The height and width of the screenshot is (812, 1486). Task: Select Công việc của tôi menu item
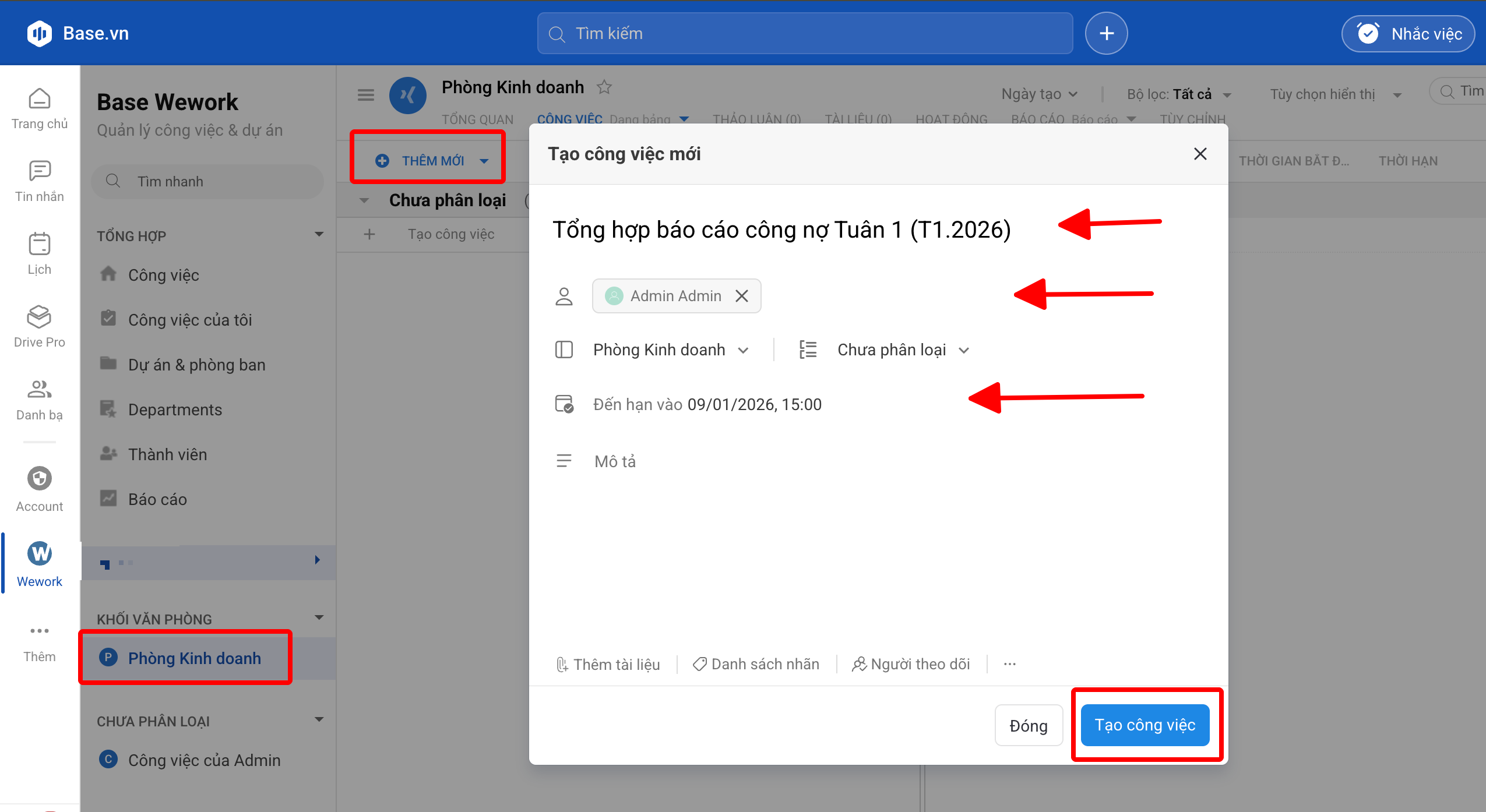pyautogui.click(x=190, y=320)
